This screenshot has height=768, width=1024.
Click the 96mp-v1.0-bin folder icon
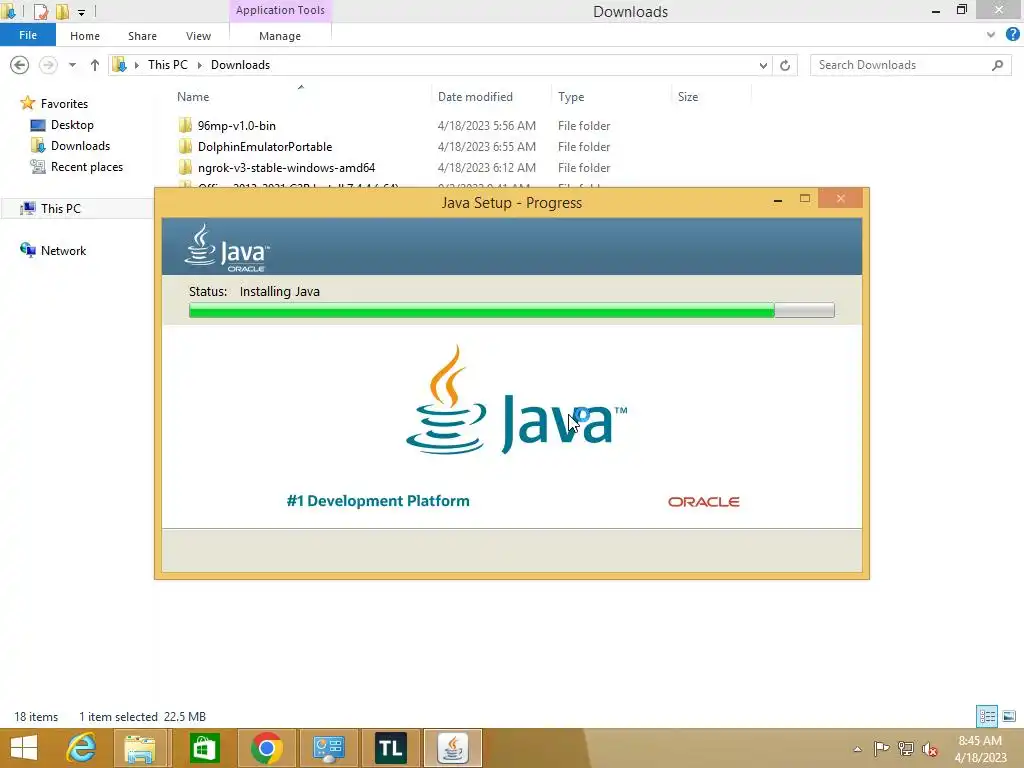pyautogui.click(x=185, y=125)
